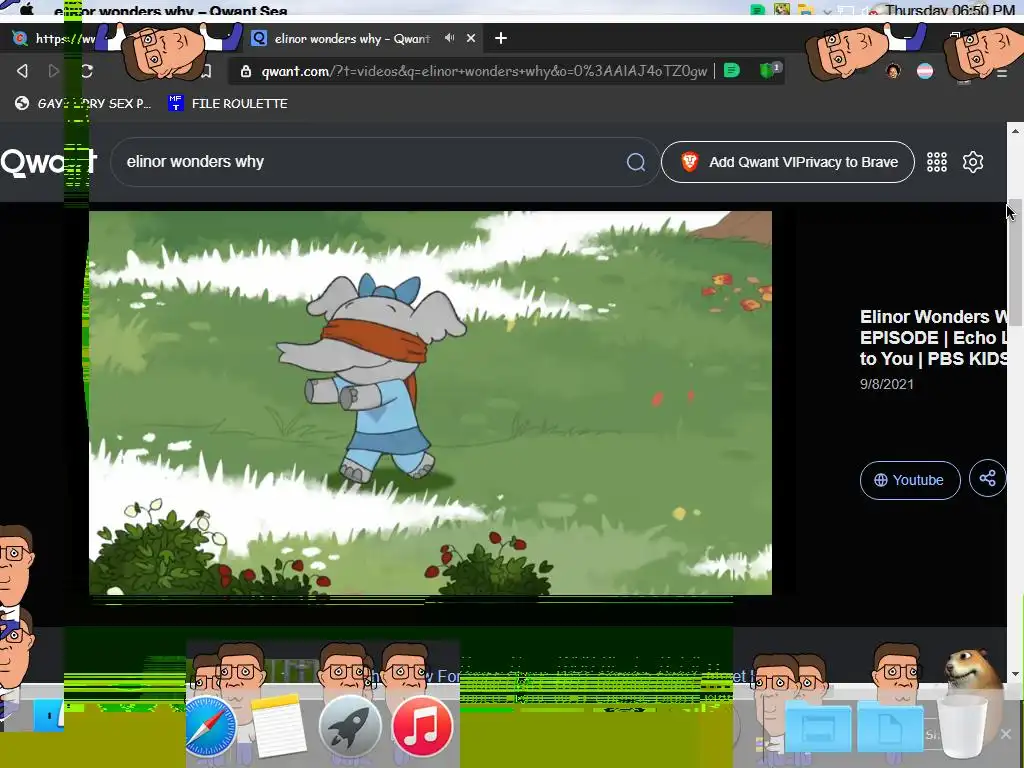Open the Brave Shields icon

[x=768, y=70]
